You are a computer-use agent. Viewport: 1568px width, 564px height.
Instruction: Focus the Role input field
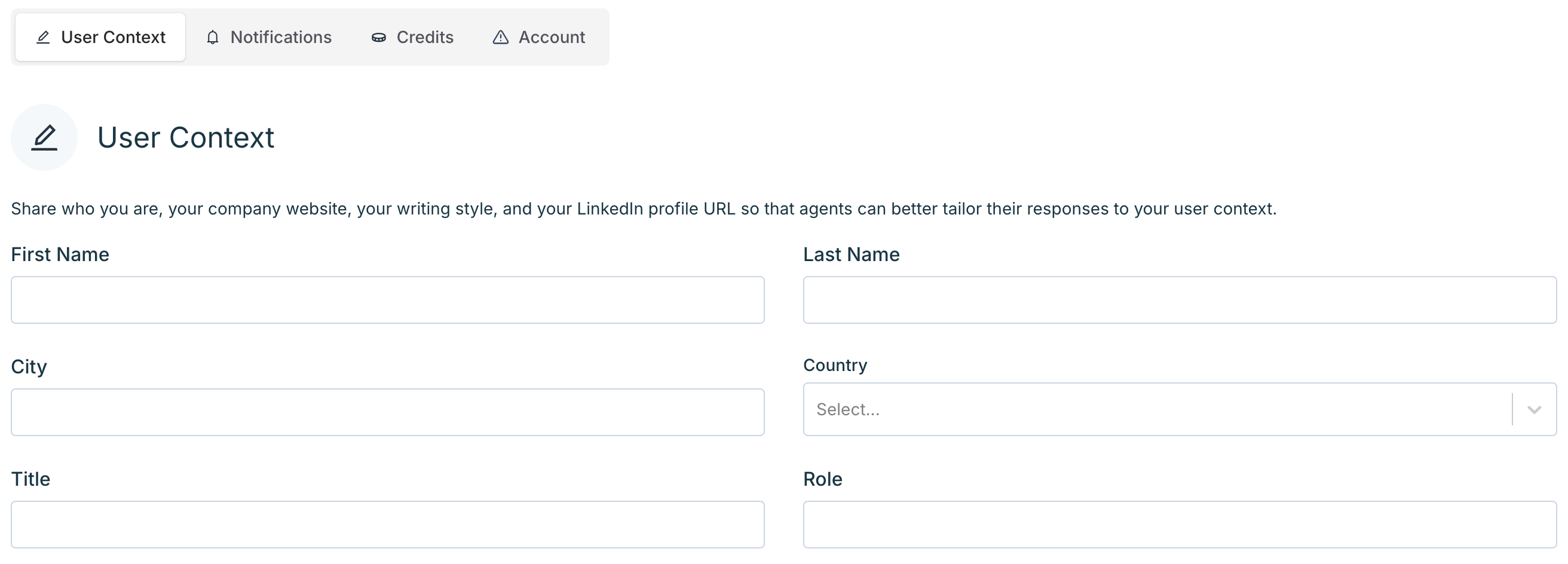click(1180, 525)
